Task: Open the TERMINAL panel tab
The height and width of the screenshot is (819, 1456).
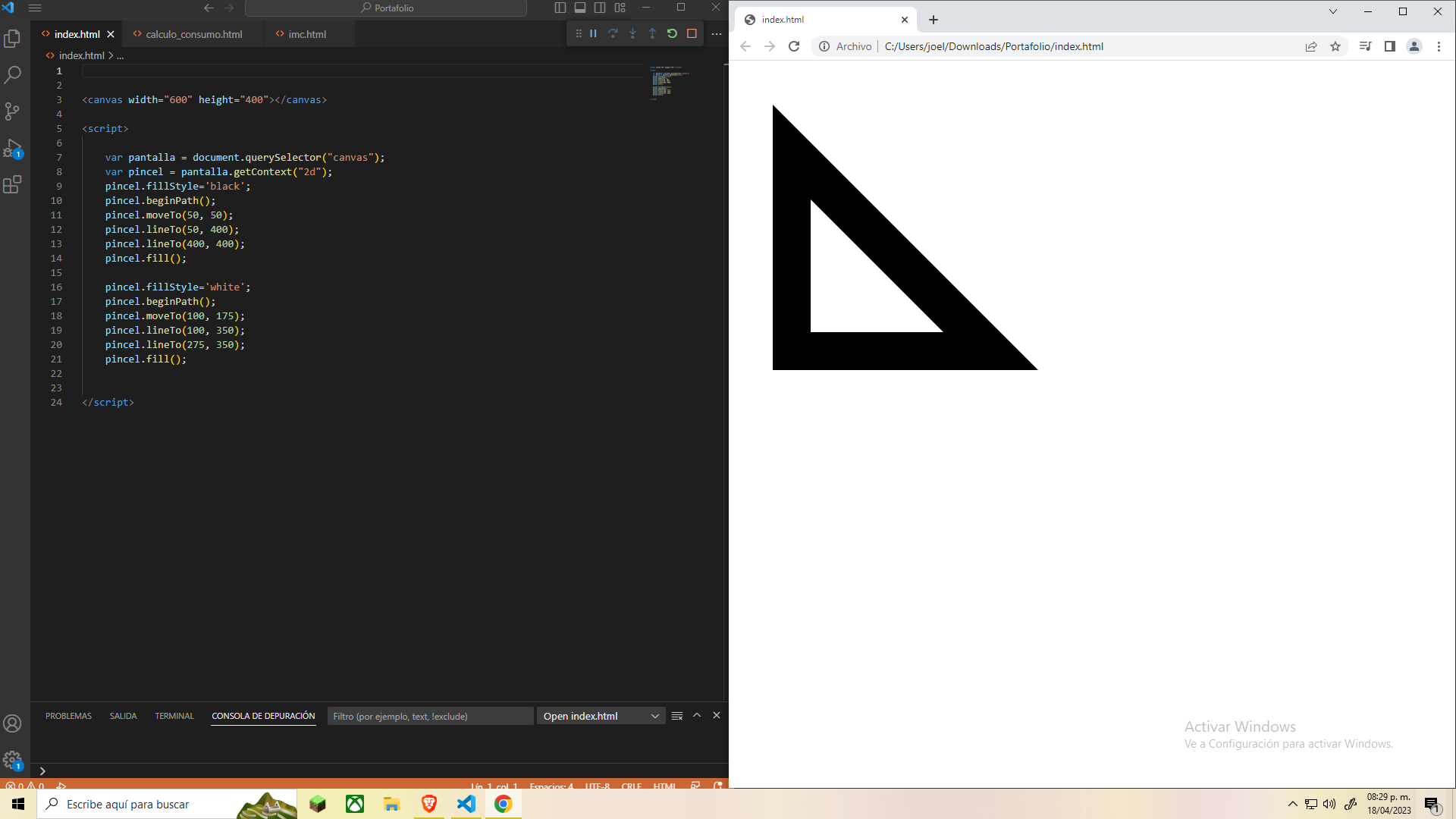Action: [x=174, y=716]
